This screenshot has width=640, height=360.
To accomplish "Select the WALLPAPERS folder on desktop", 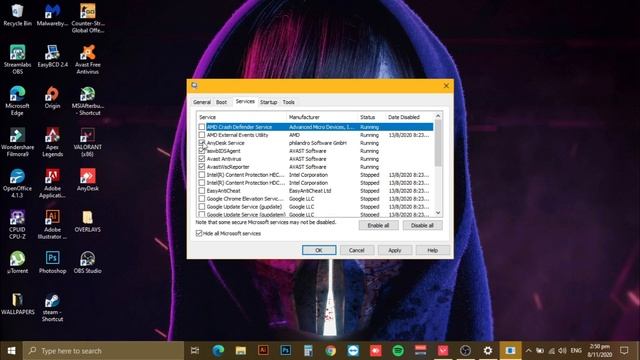I will coord(17,304).
